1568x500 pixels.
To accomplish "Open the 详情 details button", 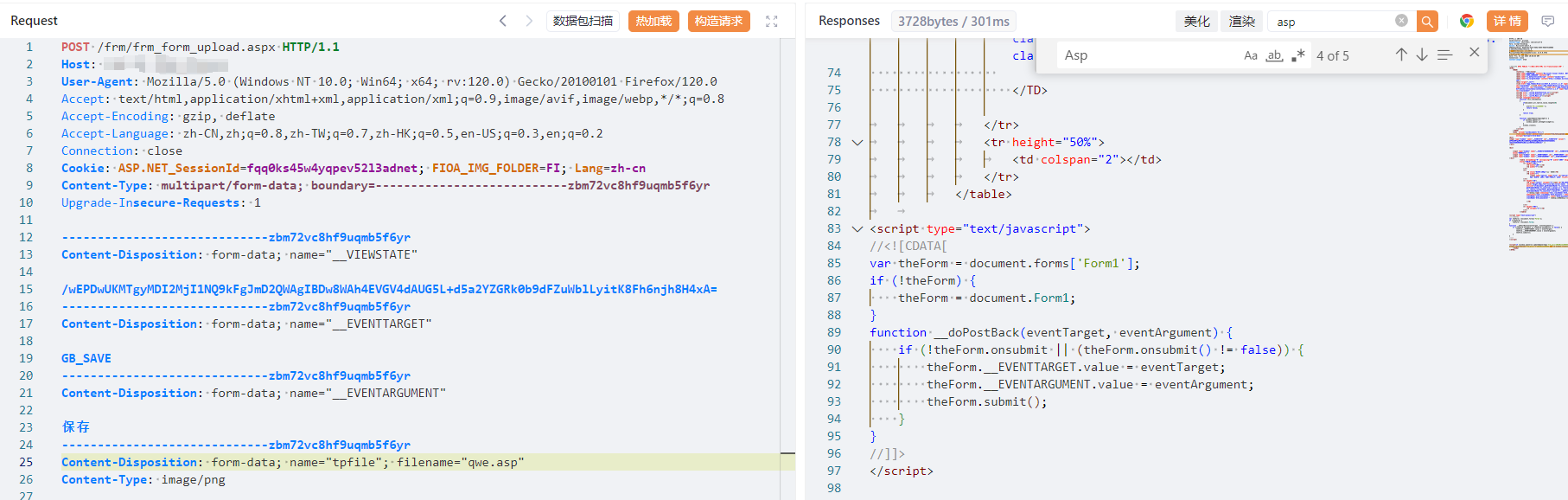I will (1507, 22).
